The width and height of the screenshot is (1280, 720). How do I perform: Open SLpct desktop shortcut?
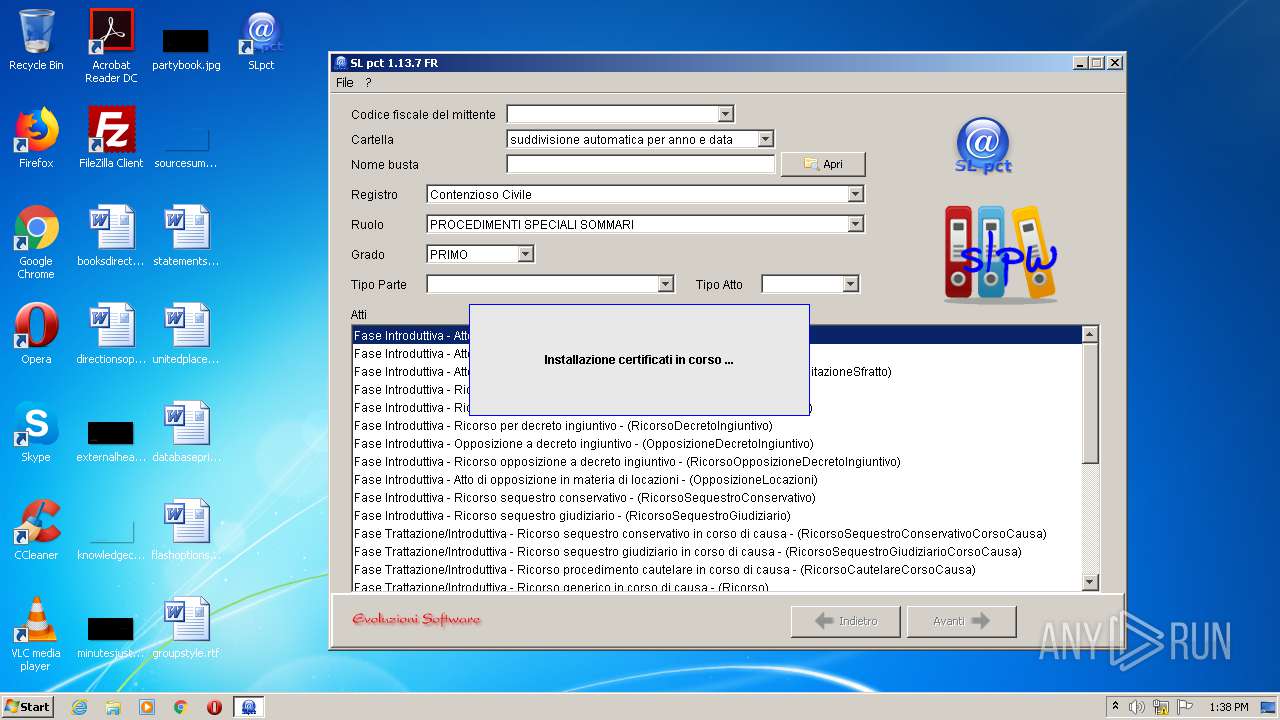click(261, 40)
